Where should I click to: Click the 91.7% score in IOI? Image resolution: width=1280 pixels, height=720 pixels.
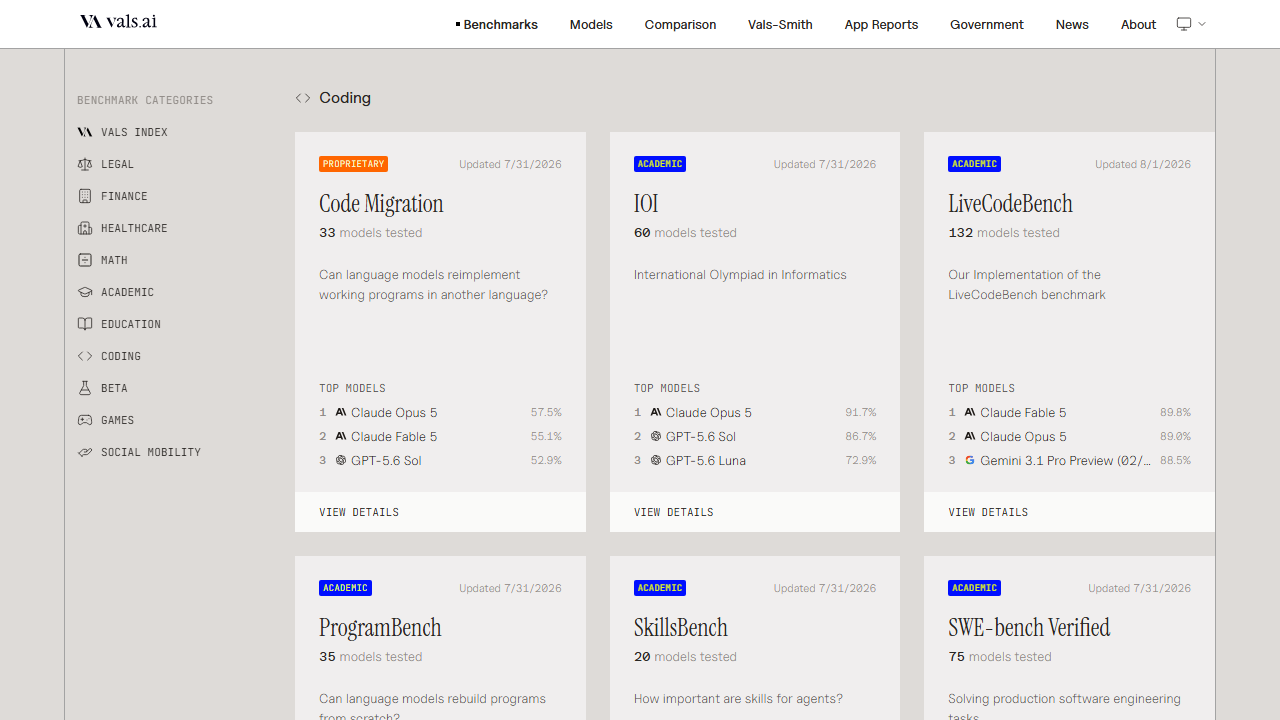(x=860, y=412)
